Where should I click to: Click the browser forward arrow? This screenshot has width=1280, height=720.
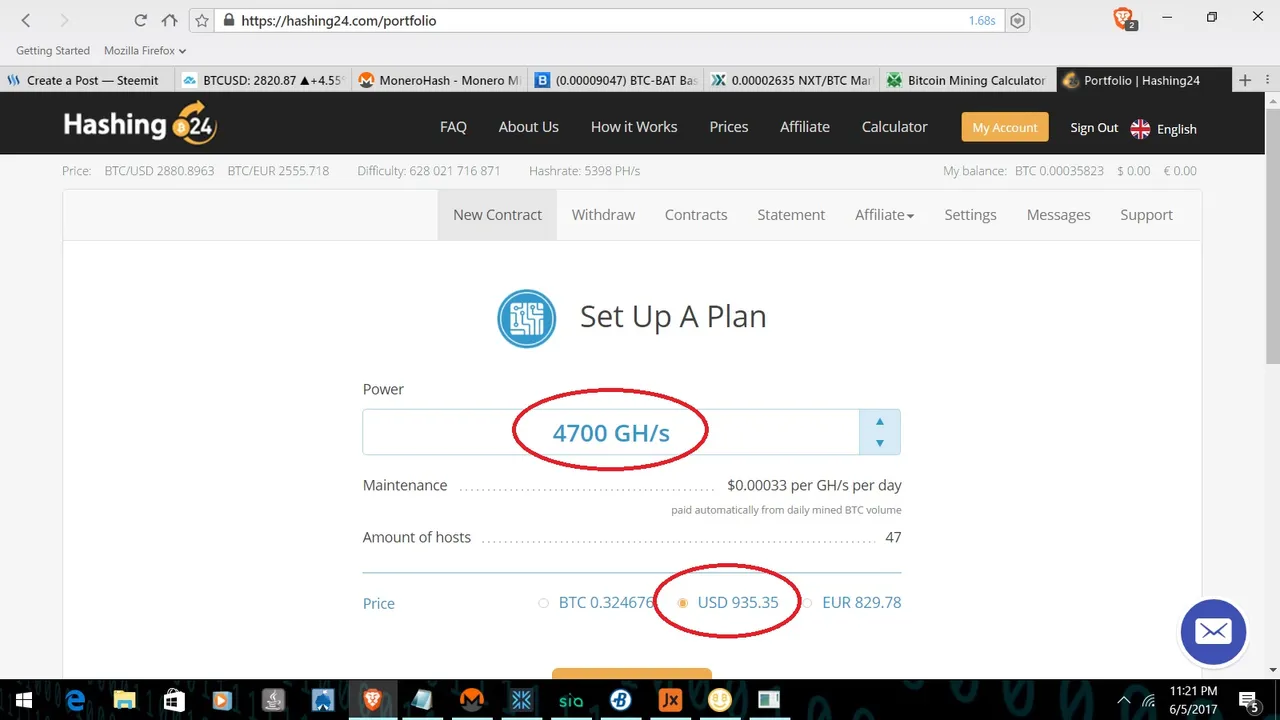[x=64, y=20]
